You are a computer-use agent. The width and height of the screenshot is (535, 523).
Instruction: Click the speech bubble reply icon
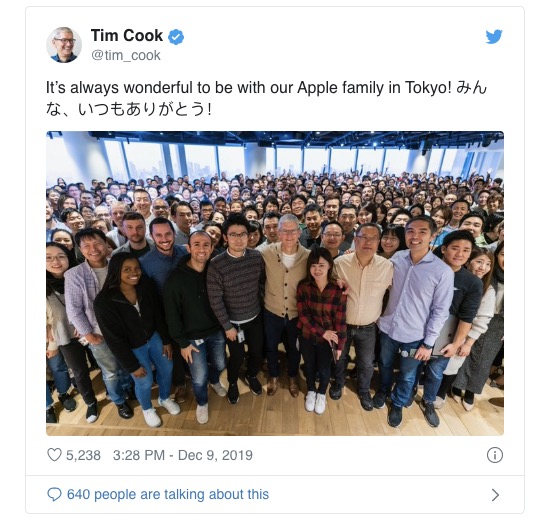coord(54,494)
